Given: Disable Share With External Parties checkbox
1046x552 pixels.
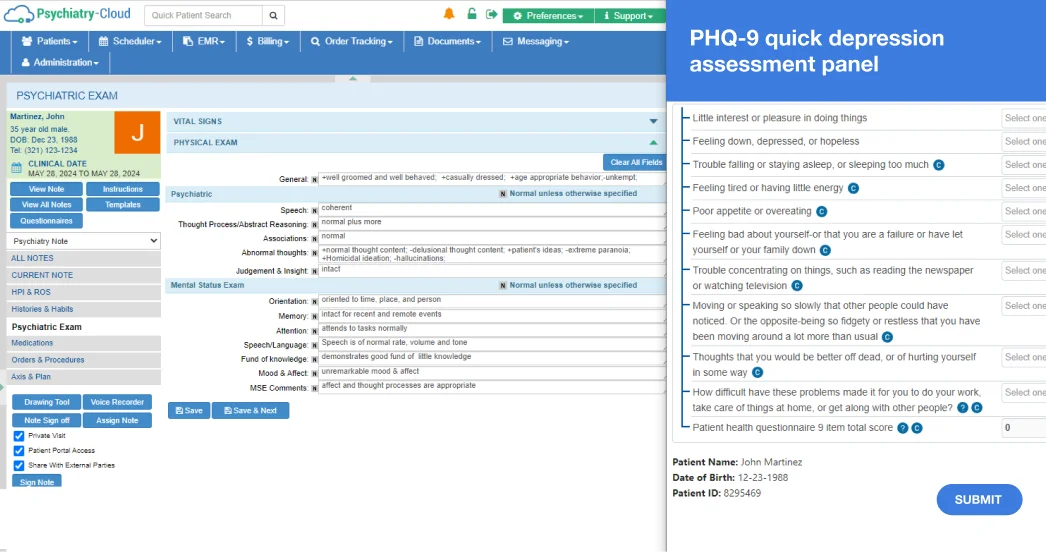Looking at the screenshot, I should (x=19, y=465).
